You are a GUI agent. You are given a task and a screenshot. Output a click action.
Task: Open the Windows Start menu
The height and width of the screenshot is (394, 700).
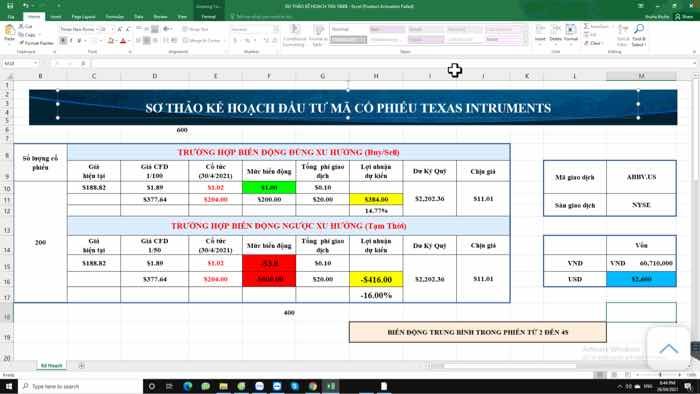8,386
